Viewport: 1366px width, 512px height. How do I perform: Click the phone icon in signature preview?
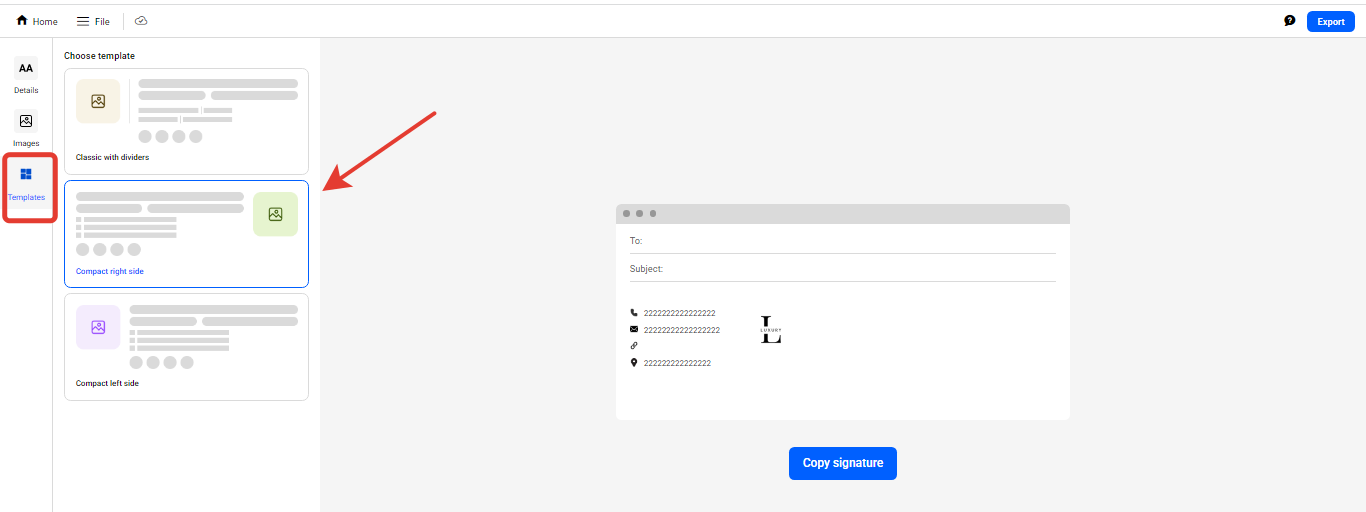634,313
